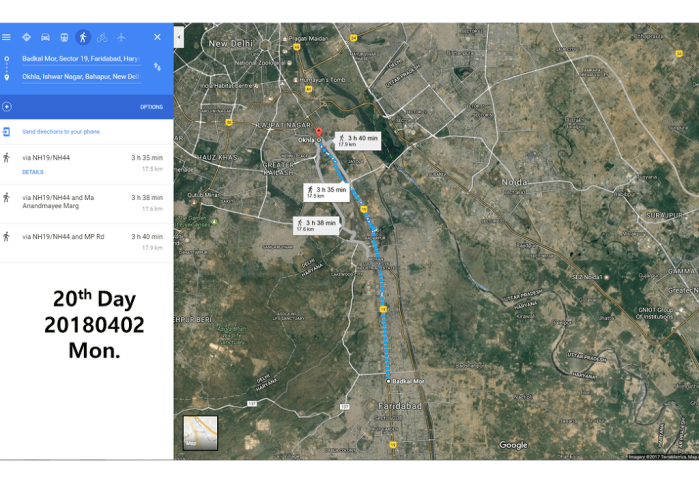Click the 3 h 40 min route label on map
The width and height of the screenshot is (699, 483).
click(357, 140)
